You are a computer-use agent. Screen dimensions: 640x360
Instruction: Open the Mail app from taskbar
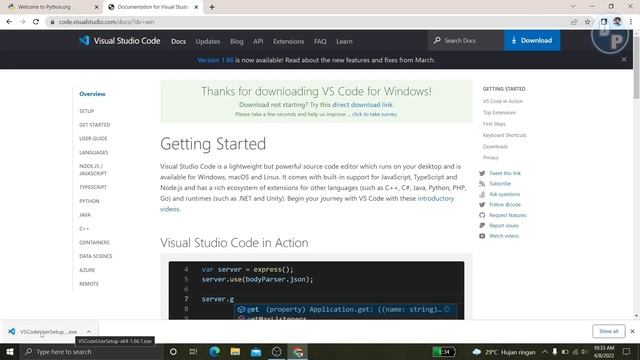coord(256,351)
